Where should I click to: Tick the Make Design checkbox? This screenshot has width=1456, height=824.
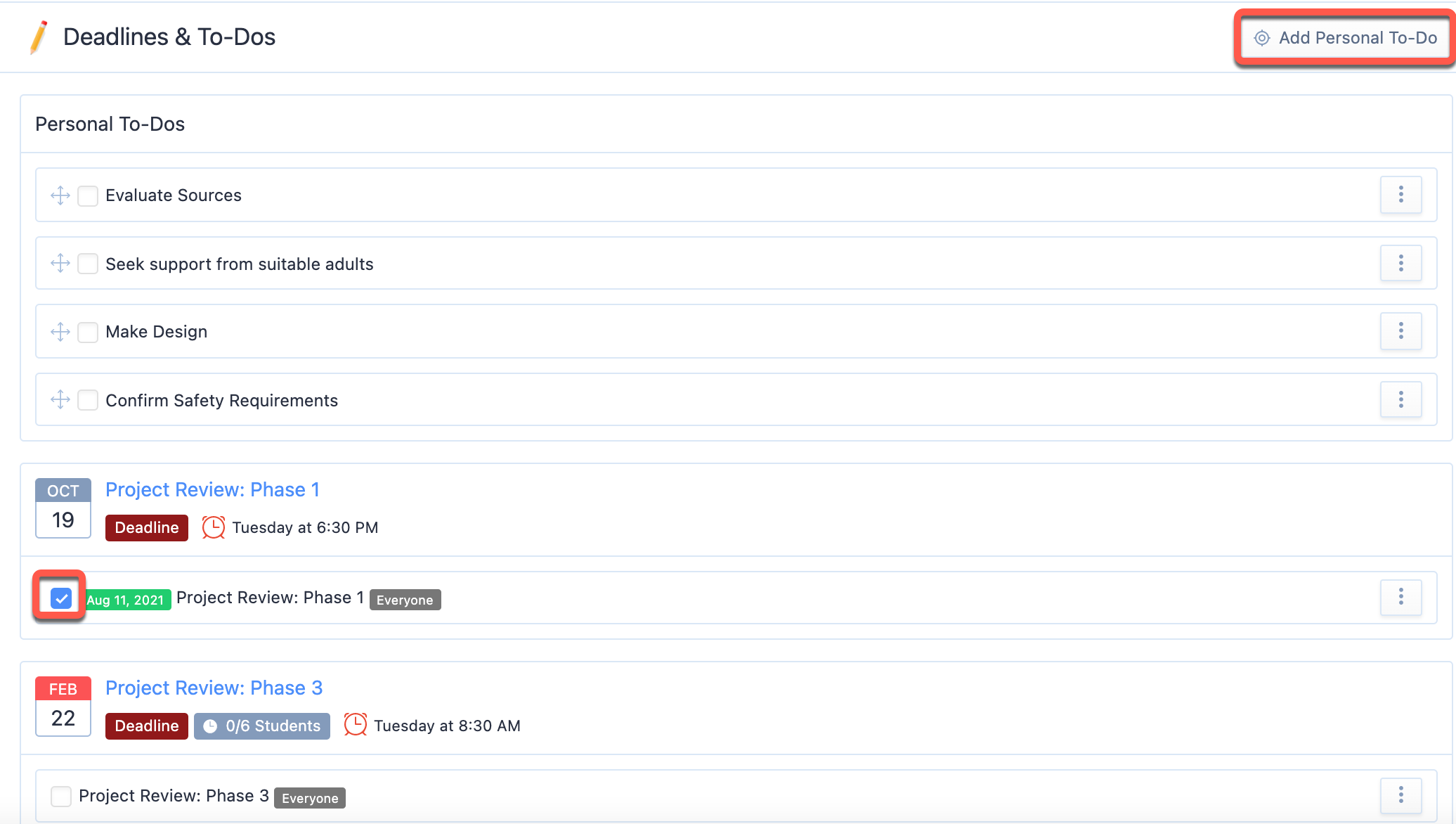coord(88,332)
